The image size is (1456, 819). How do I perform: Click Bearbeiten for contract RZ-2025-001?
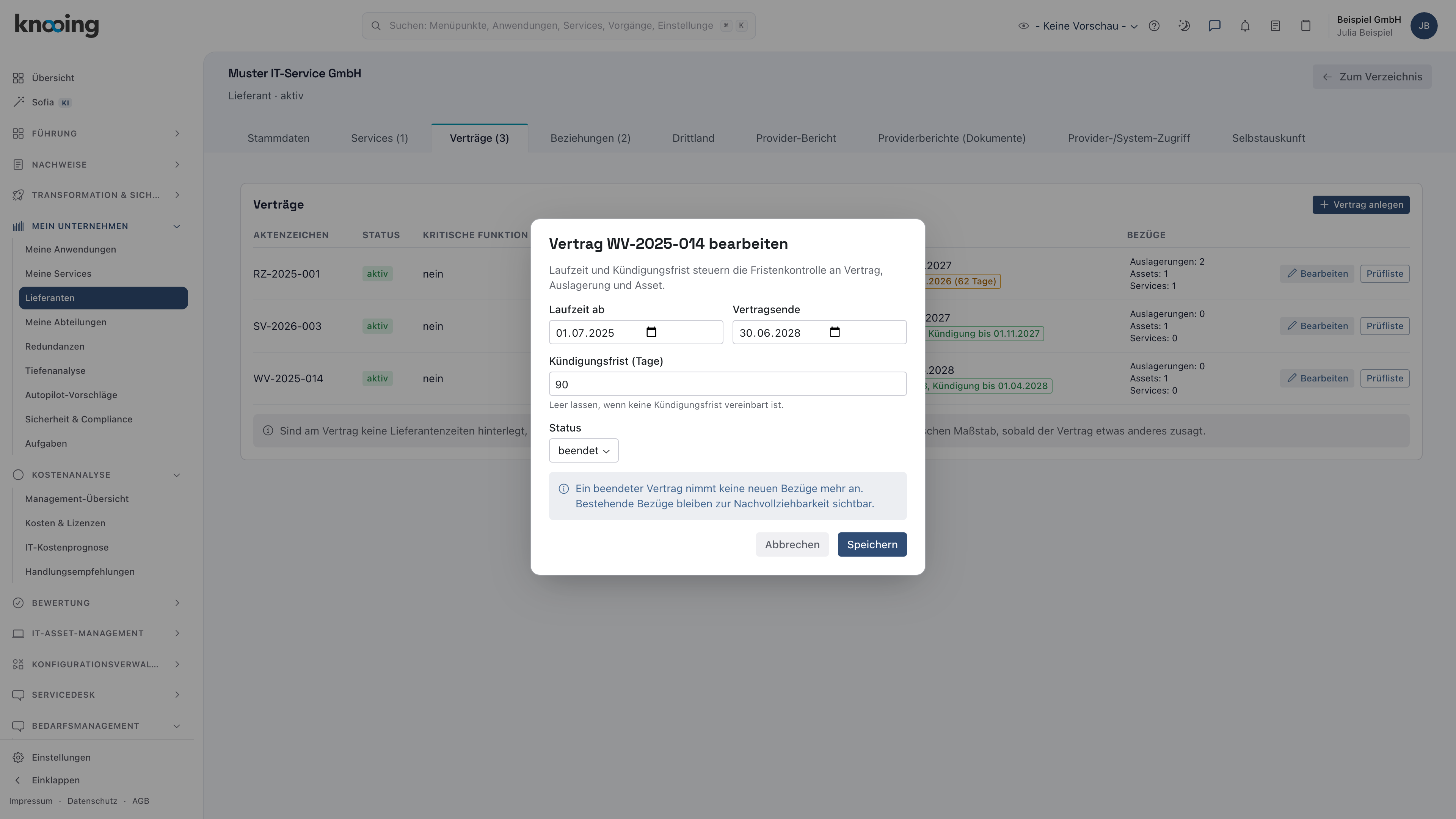tap(1317, 273)
